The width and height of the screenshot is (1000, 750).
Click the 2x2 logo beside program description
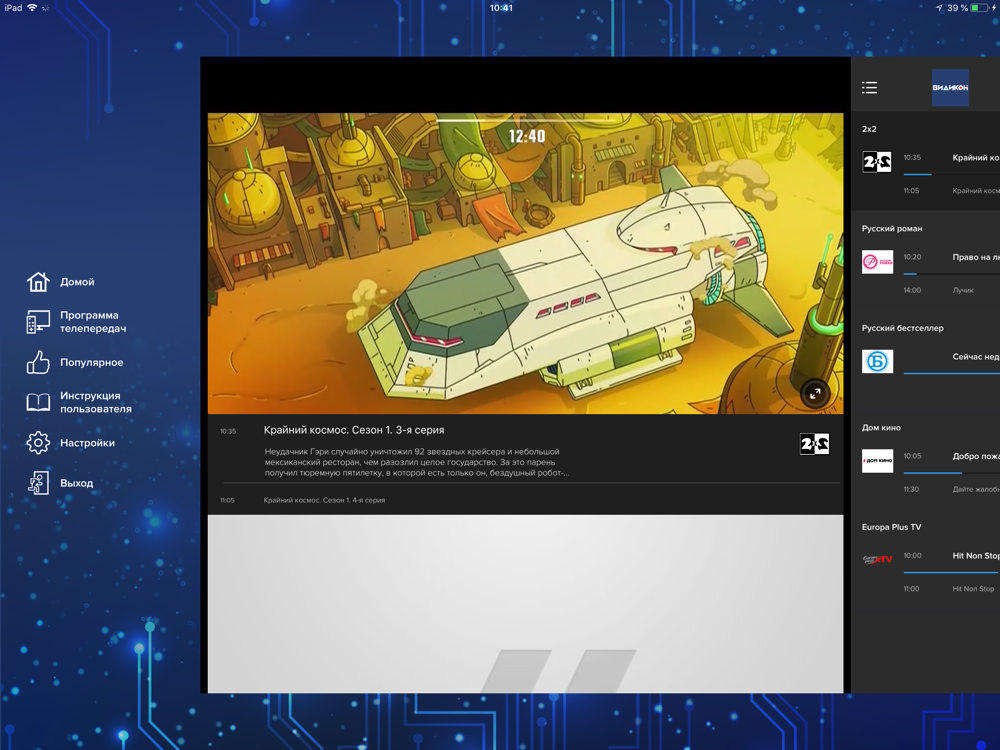[814, 444]
